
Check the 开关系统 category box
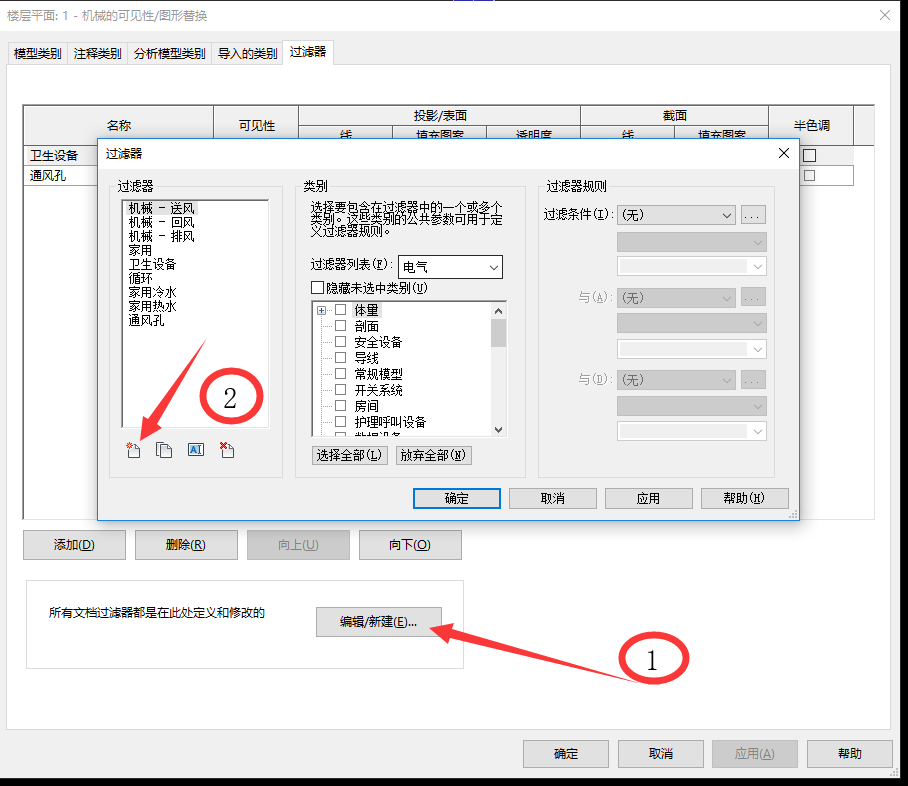(x=340, y=389)
